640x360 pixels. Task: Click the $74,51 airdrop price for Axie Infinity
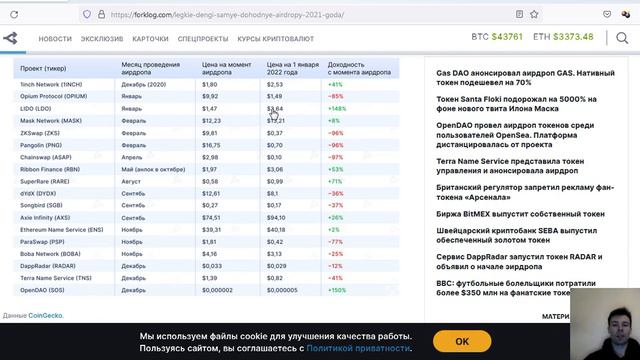[211, 218]
